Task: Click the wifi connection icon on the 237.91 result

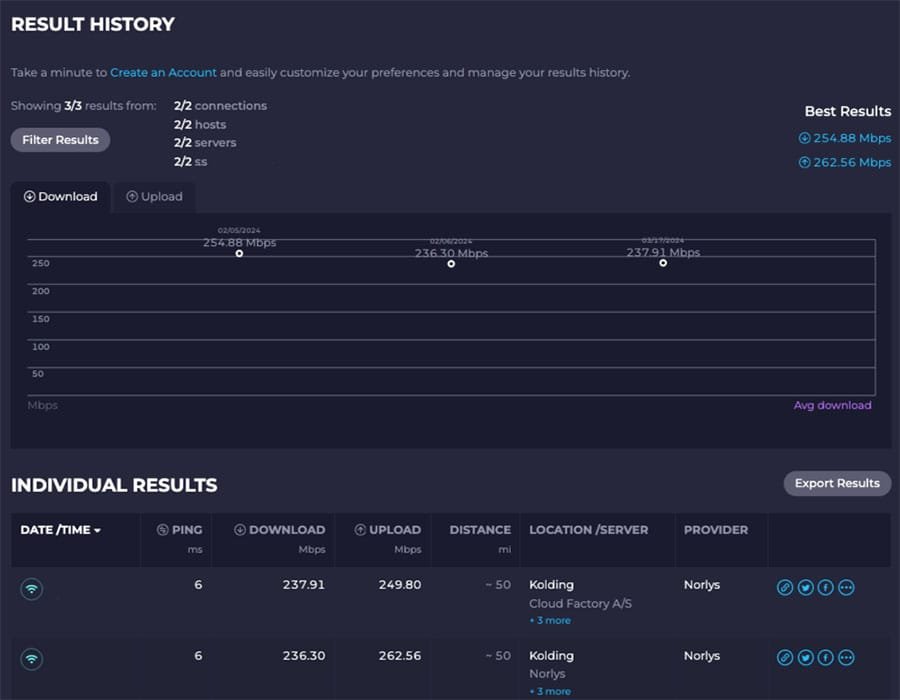Action: (x=31, y=589)
